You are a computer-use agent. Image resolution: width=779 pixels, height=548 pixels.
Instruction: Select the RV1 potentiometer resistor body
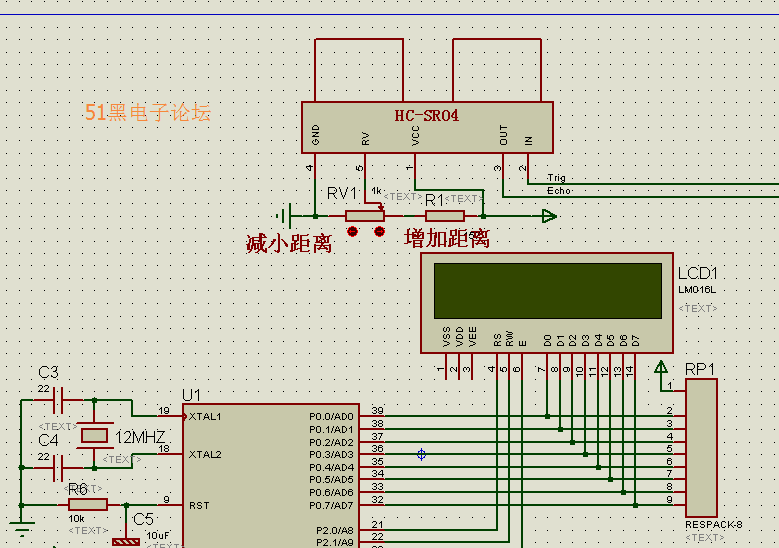point(365,216)
